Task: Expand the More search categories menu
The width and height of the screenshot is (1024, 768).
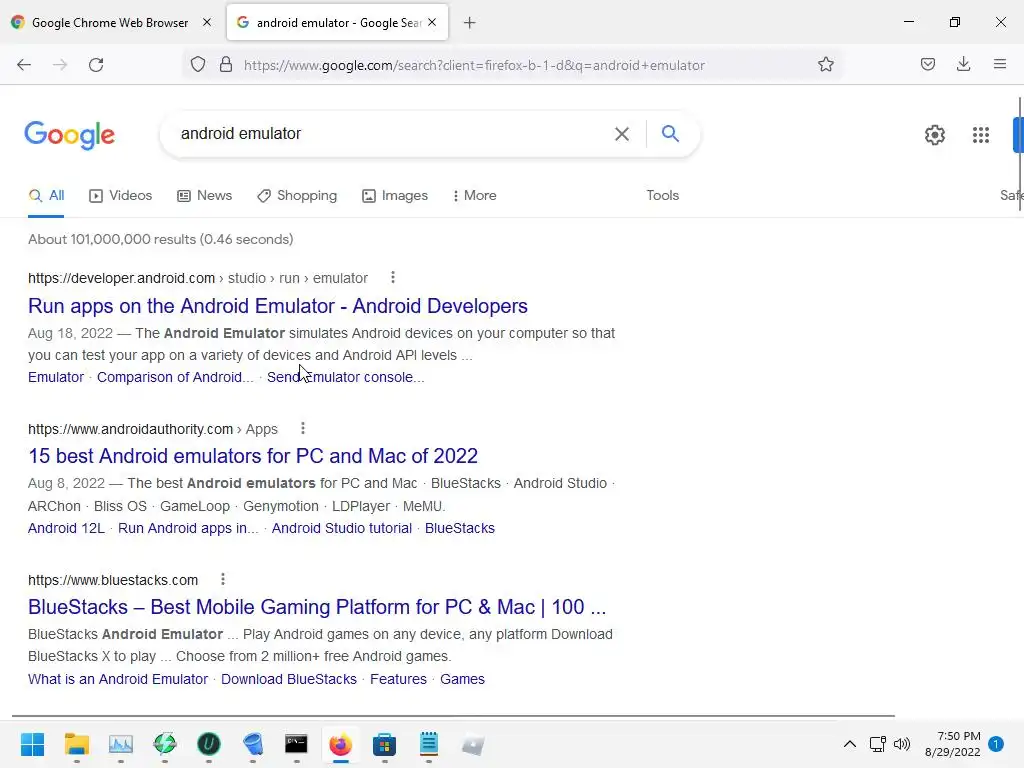Action: (x=475, y=196)
